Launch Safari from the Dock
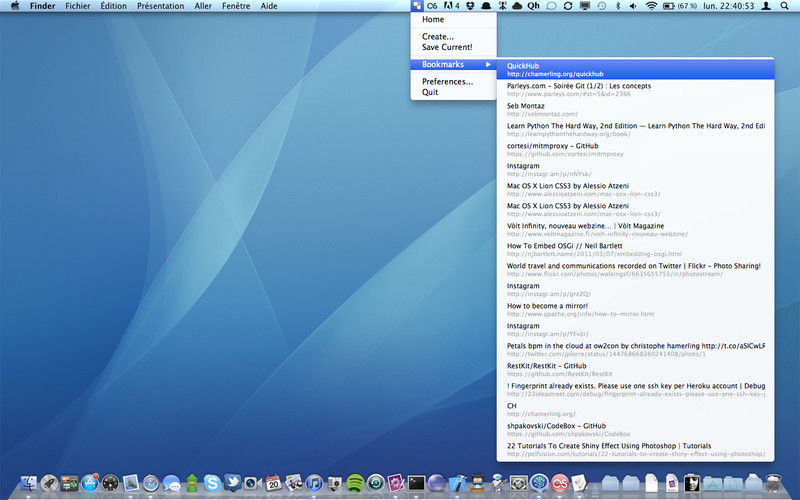800x500 pixels. click(151, 483)
